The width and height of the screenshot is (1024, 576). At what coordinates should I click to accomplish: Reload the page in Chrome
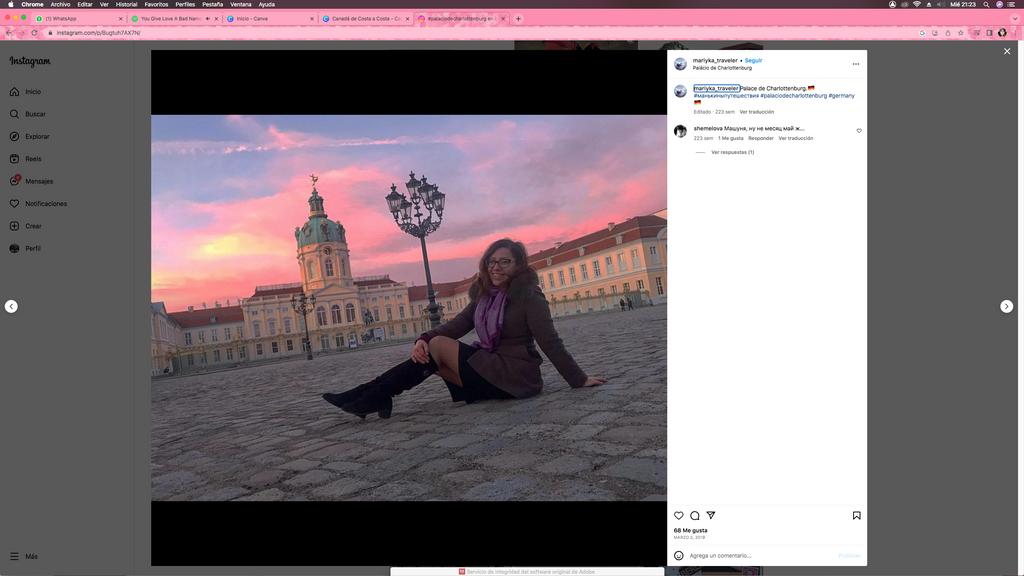[x=34, y=33]
